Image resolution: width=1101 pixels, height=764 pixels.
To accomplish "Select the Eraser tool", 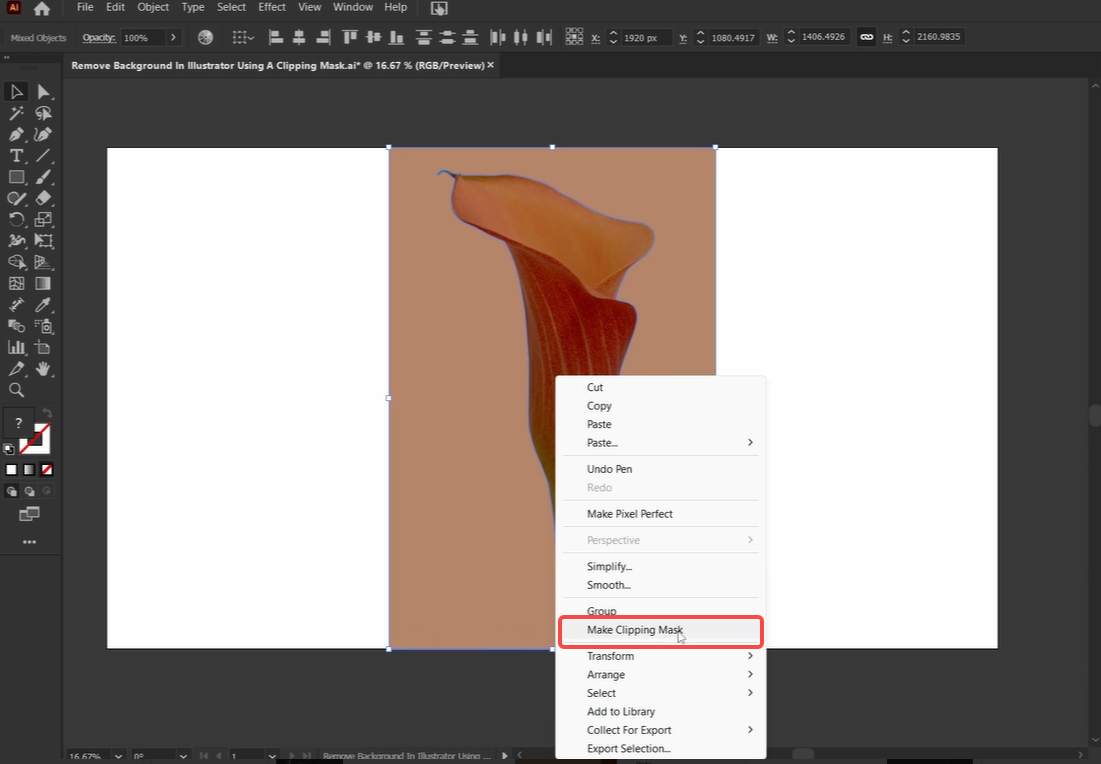I will [x=44, y=198].
